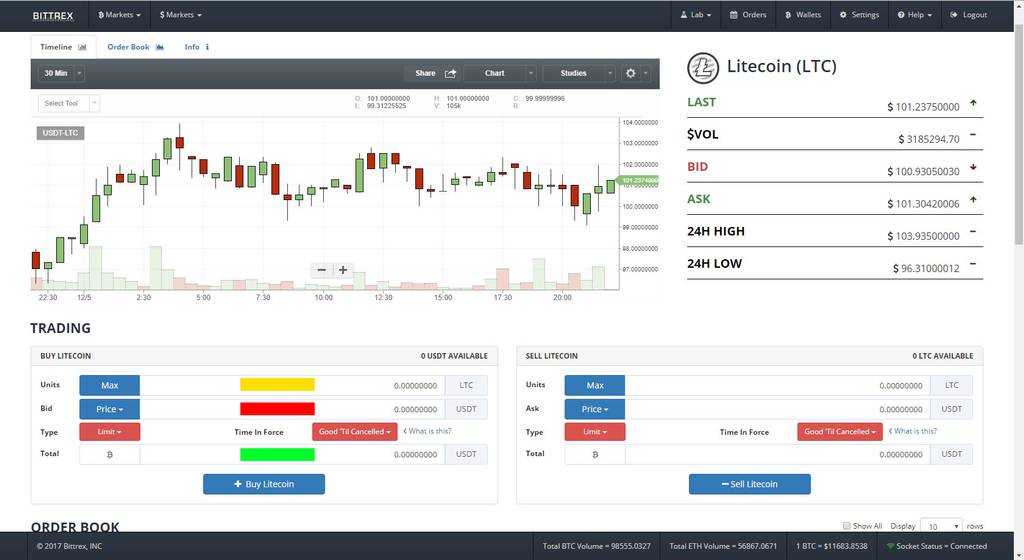Open Good 'Til Cancelled dropdown in Buy panel
Image resolution: width=1024 pixels, height=560 pixels.
[355, 431]
